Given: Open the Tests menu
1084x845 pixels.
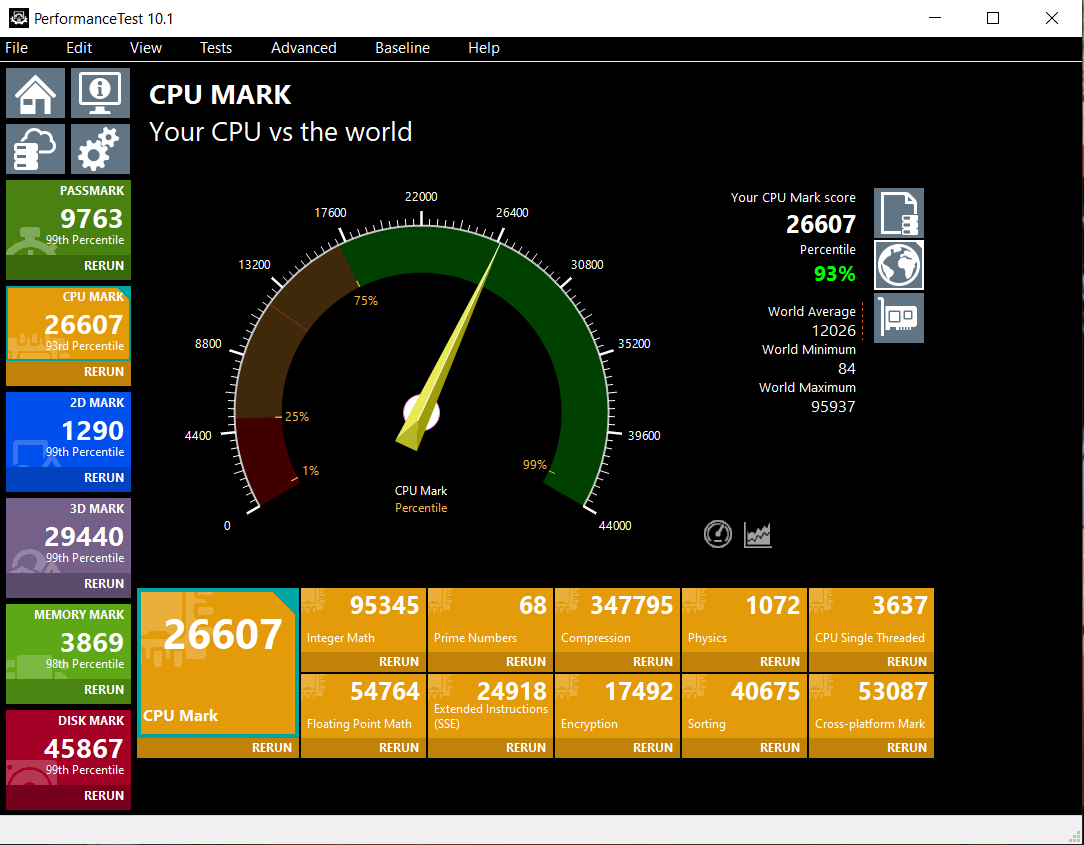Looking at the screenshot, I should pyautogui.click(x=215, y=48).
